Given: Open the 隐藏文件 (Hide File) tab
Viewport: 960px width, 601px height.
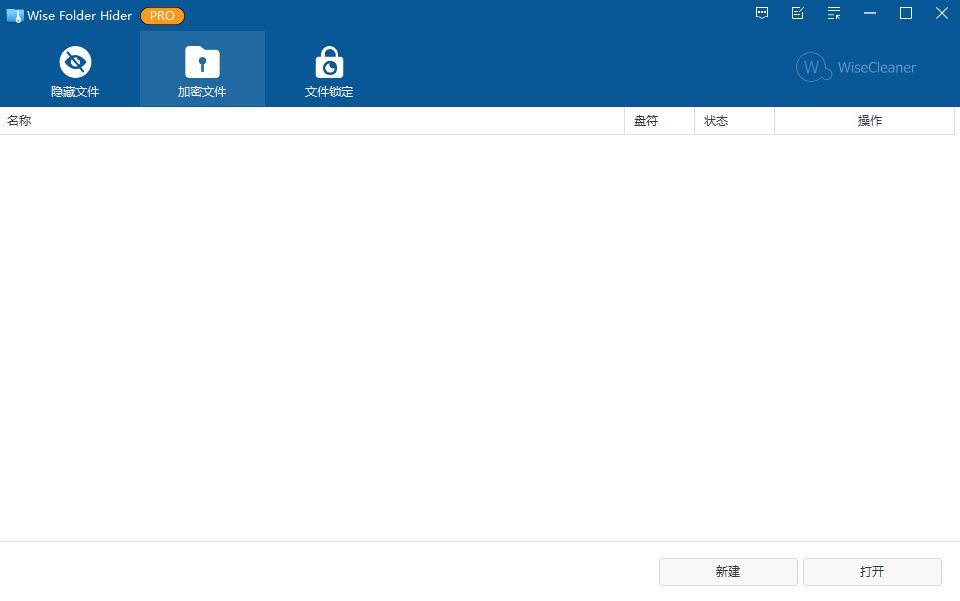Looking at the screenshot, I should click(75, 69).
